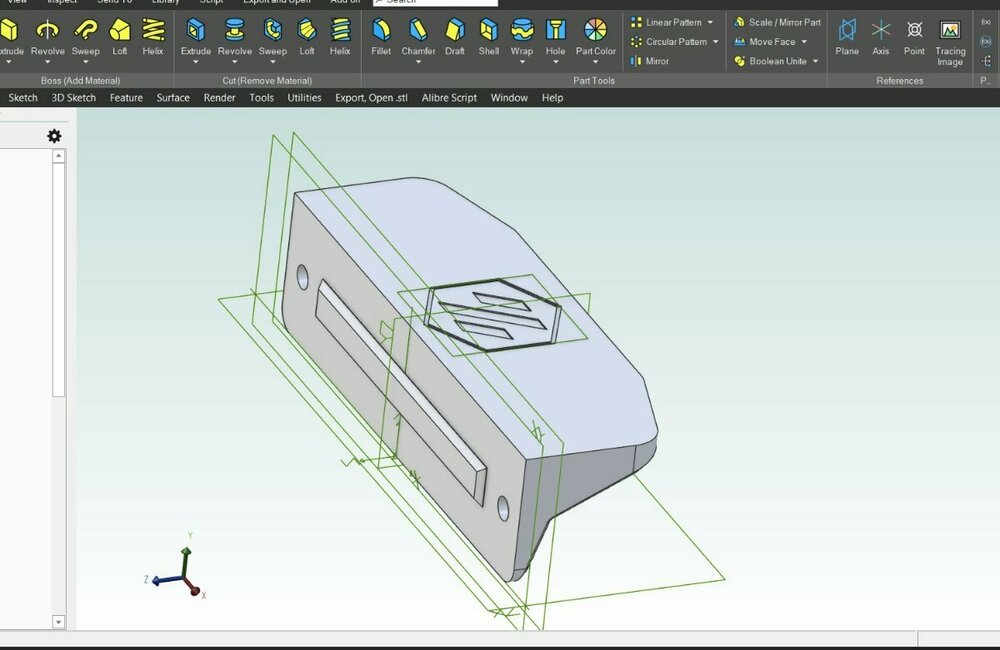Select the Cut Extrude tool
1000x650 pixels.
[x=196, y=37]
